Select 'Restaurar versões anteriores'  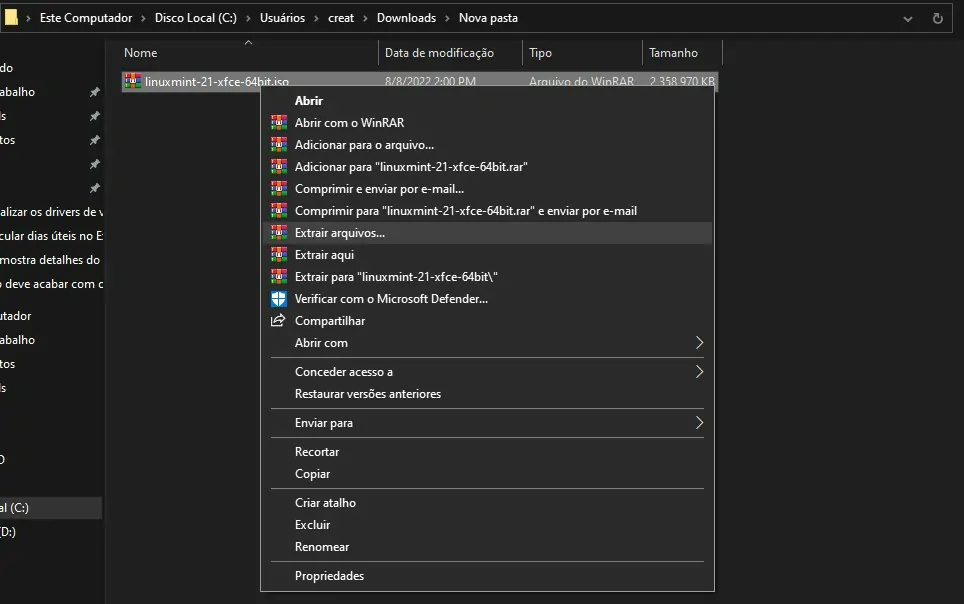pyautogui.click(x=487, y=394)
